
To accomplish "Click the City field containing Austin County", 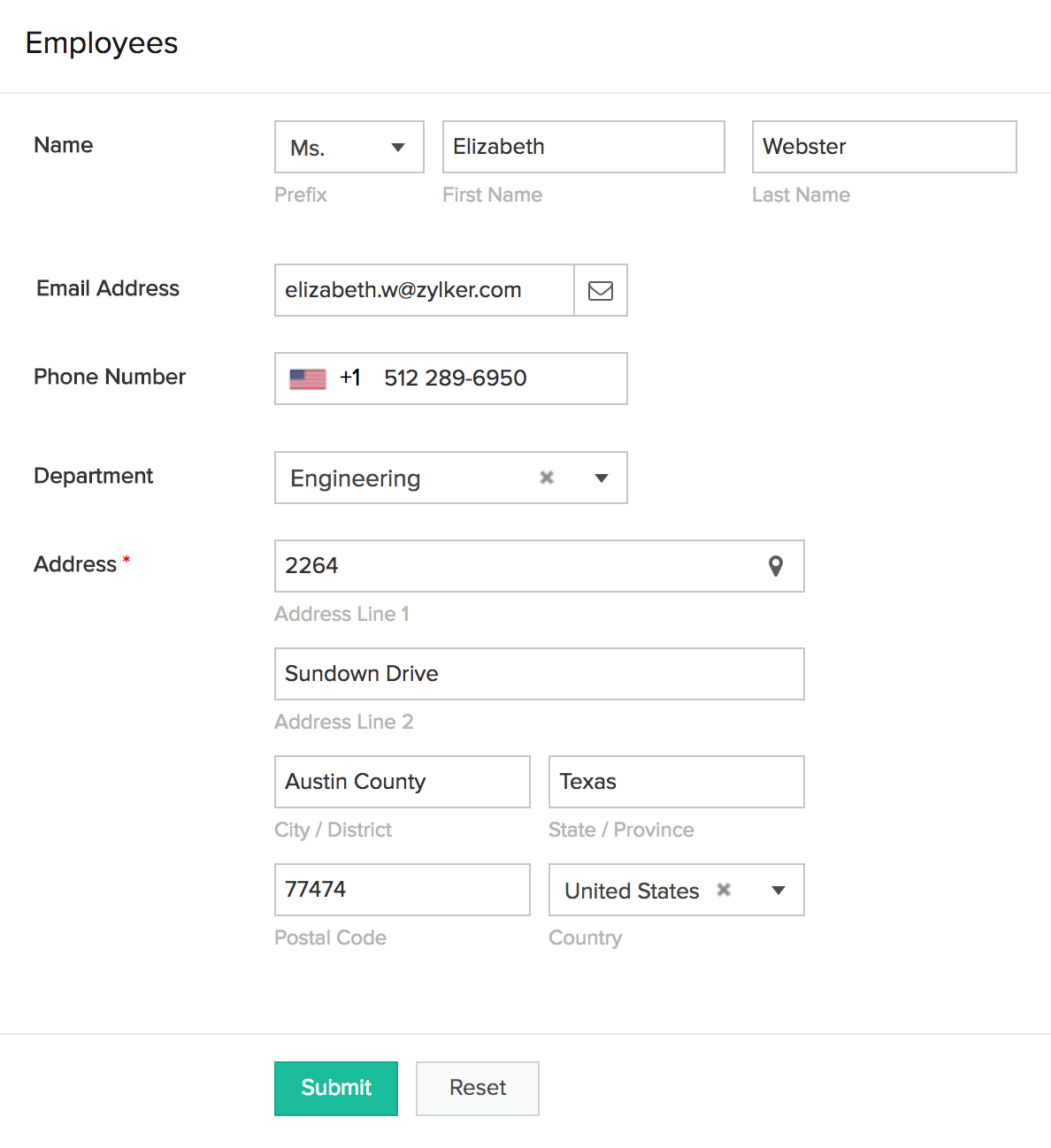I will point(403,782).
